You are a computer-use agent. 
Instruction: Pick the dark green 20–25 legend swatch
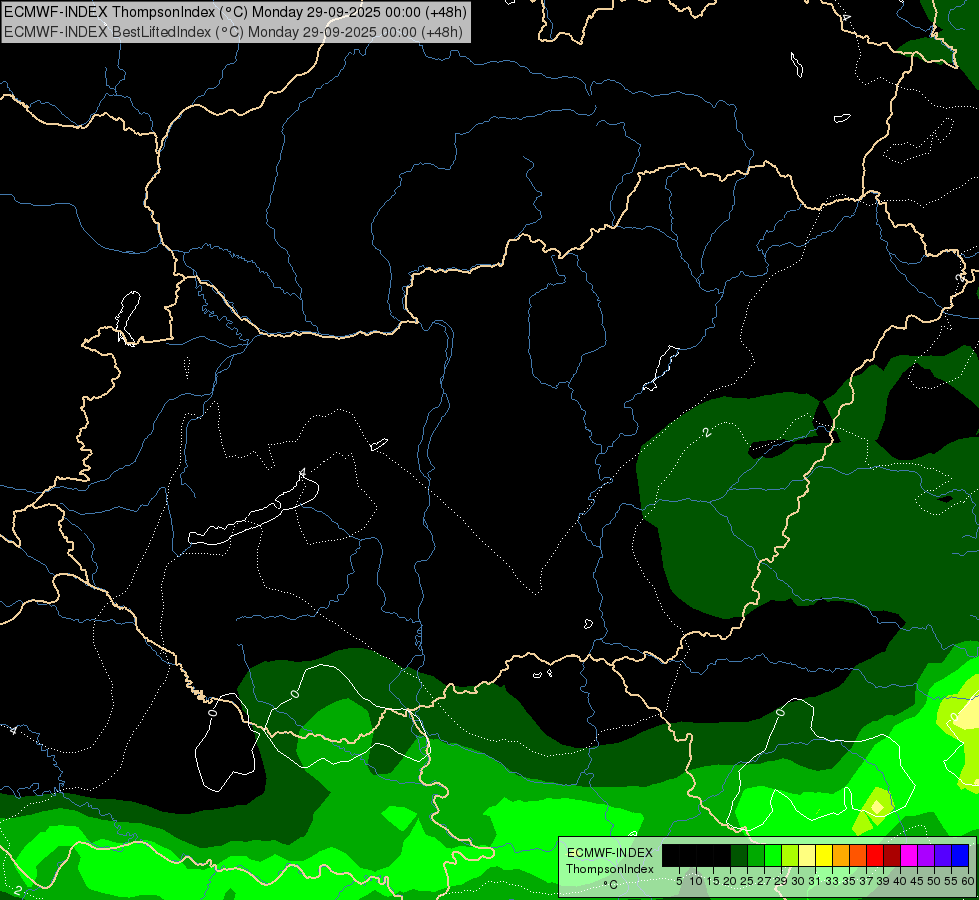[x=739, y=855]
